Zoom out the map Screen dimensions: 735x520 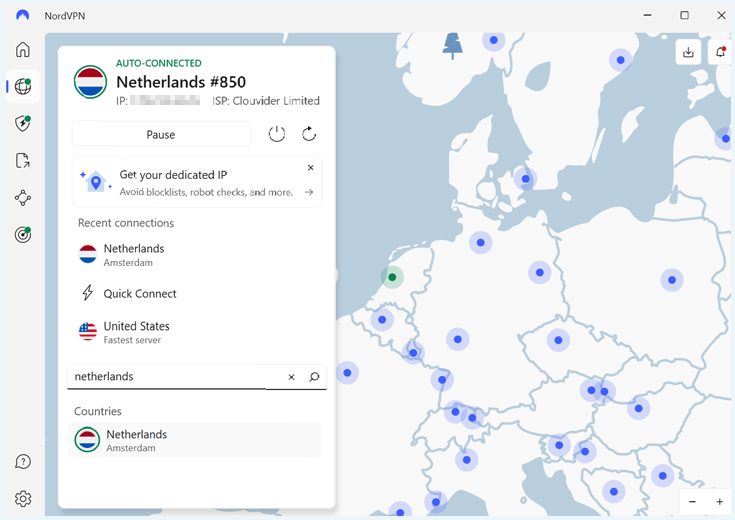[692, 501]
